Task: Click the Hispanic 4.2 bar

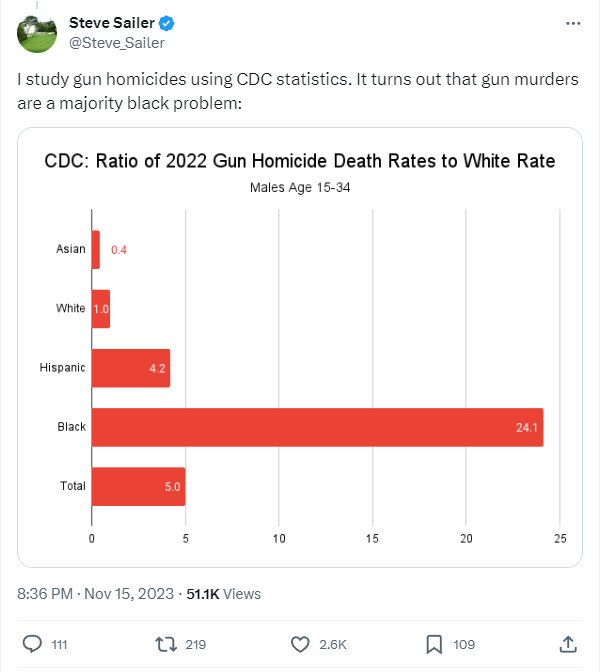Action: pyautogui.click(x=131, y=368)
